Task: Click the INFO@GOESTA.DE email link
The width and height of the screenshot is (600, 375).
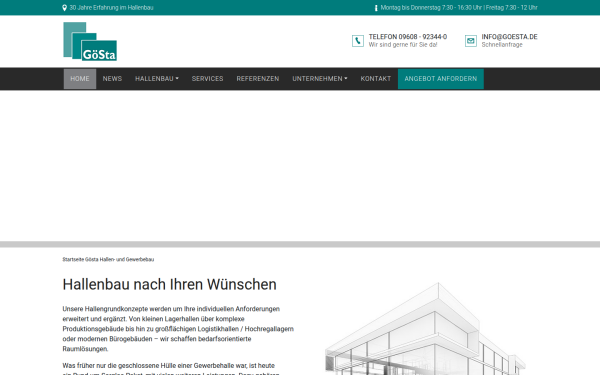Action: click(509, 37)
